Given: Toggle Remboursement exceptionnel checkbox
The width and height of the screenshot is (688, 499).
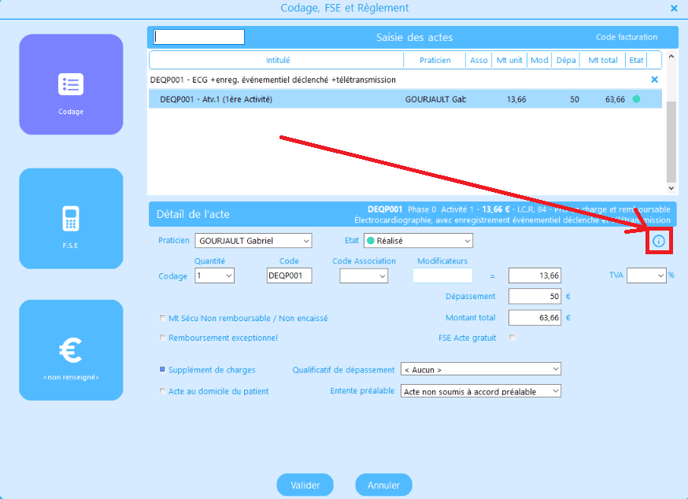Looking at the screenshot, I should [x=163, y=338].
